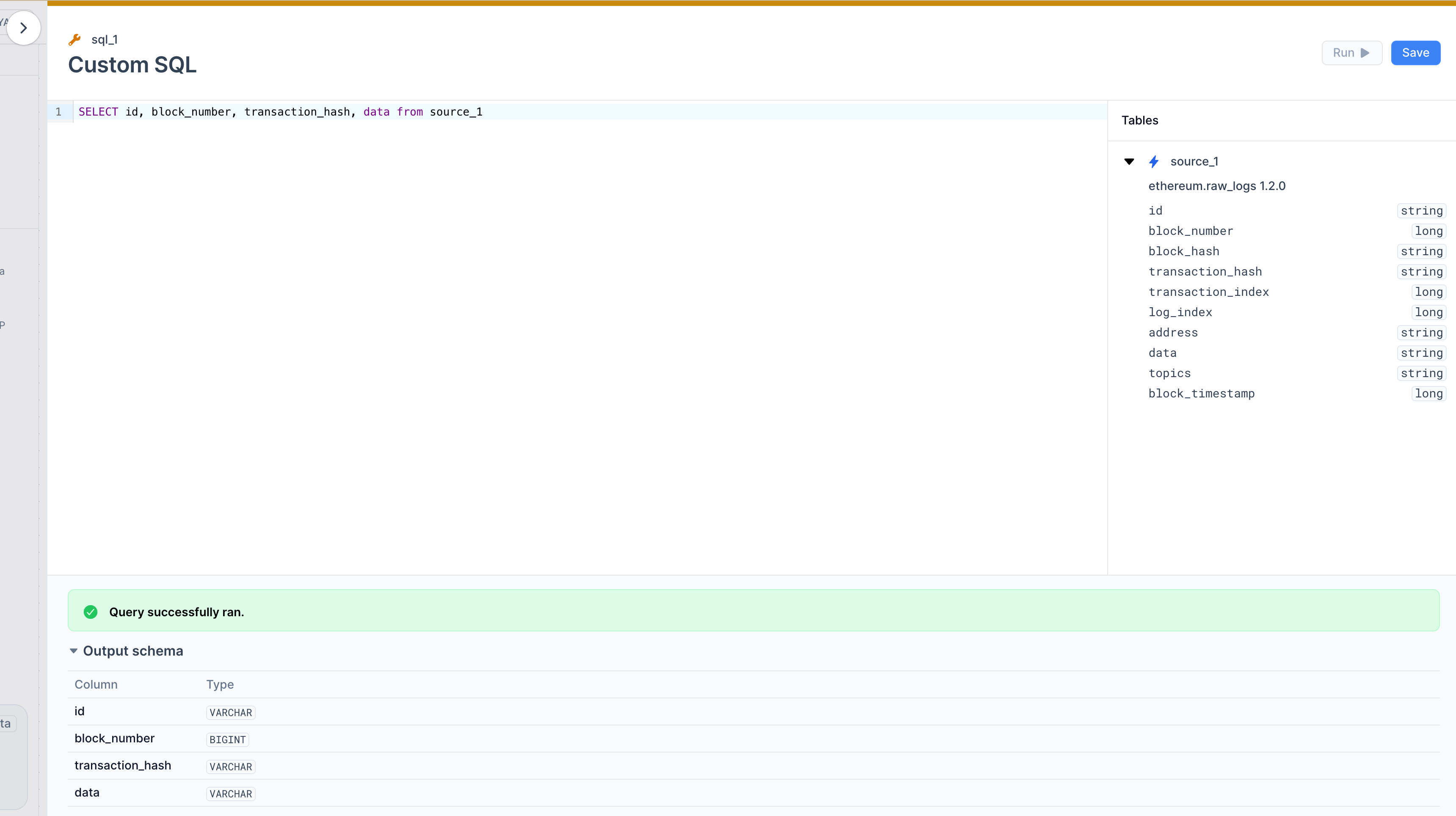Click line number 1 in editor gutter
Viewport: 1456px width, 816px height.
click(59, 112)
